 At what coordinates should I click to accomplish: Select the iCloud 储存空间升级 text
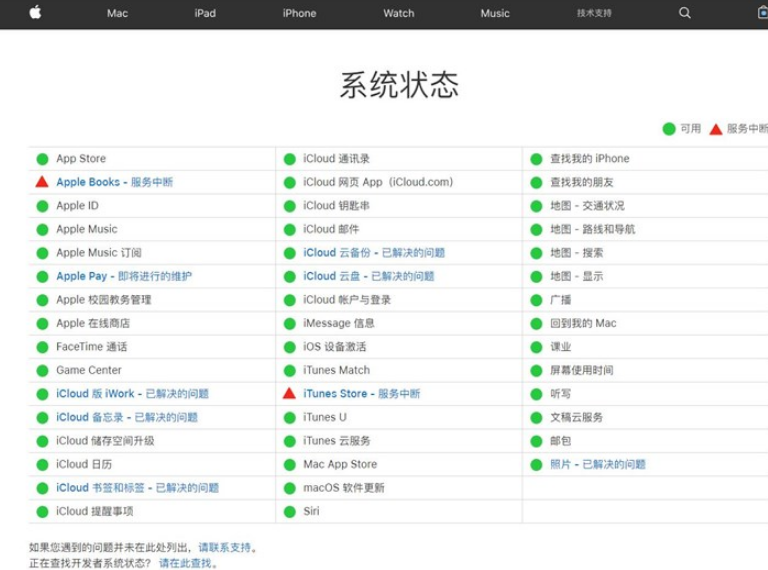(x=105, y=441)
